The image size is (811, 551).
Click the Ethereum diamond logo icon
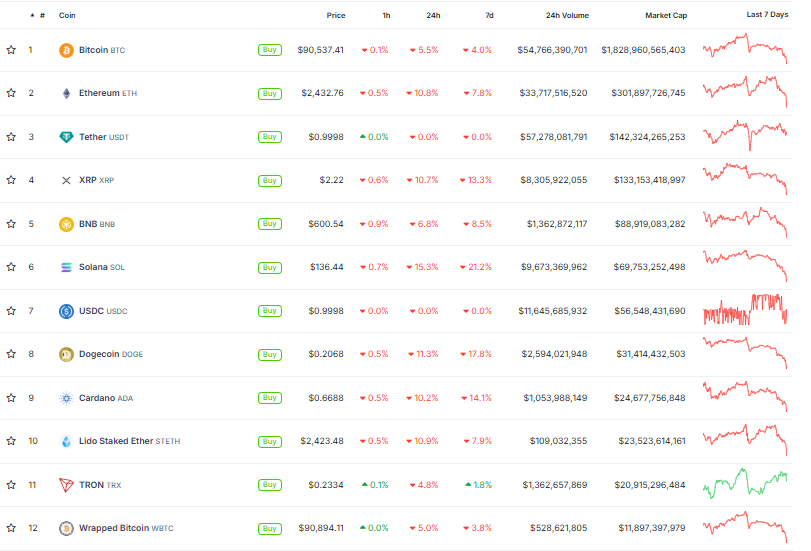click(x=67, y=93)
